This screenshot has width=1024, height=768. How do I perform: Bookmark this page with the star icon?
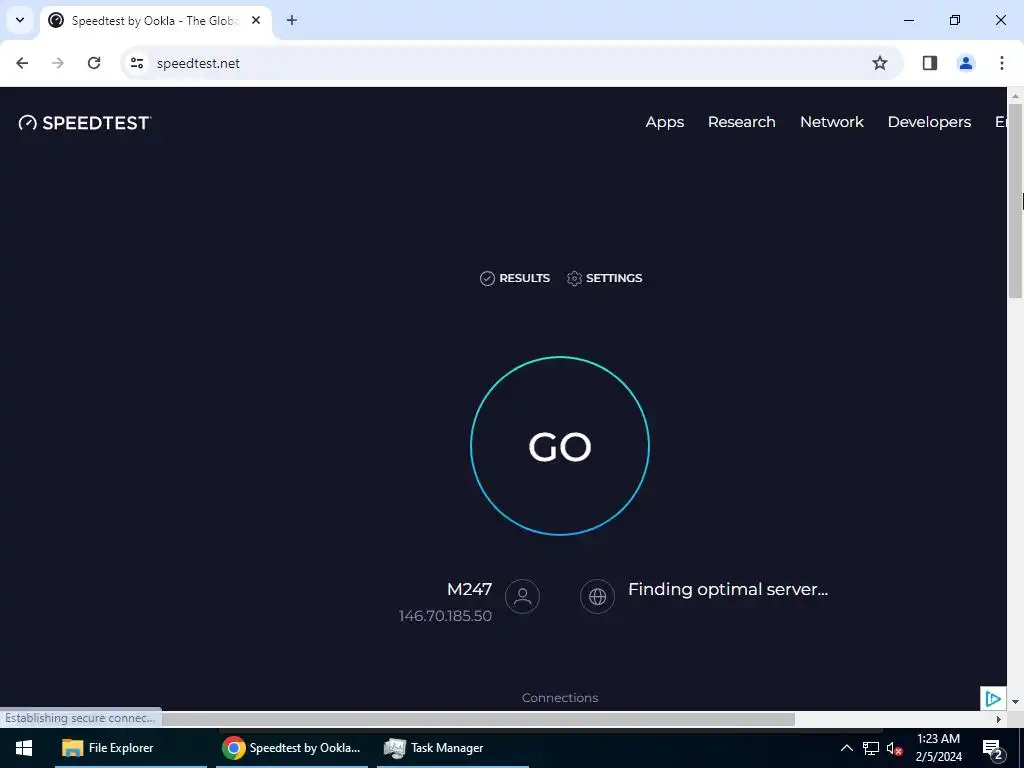880,63
